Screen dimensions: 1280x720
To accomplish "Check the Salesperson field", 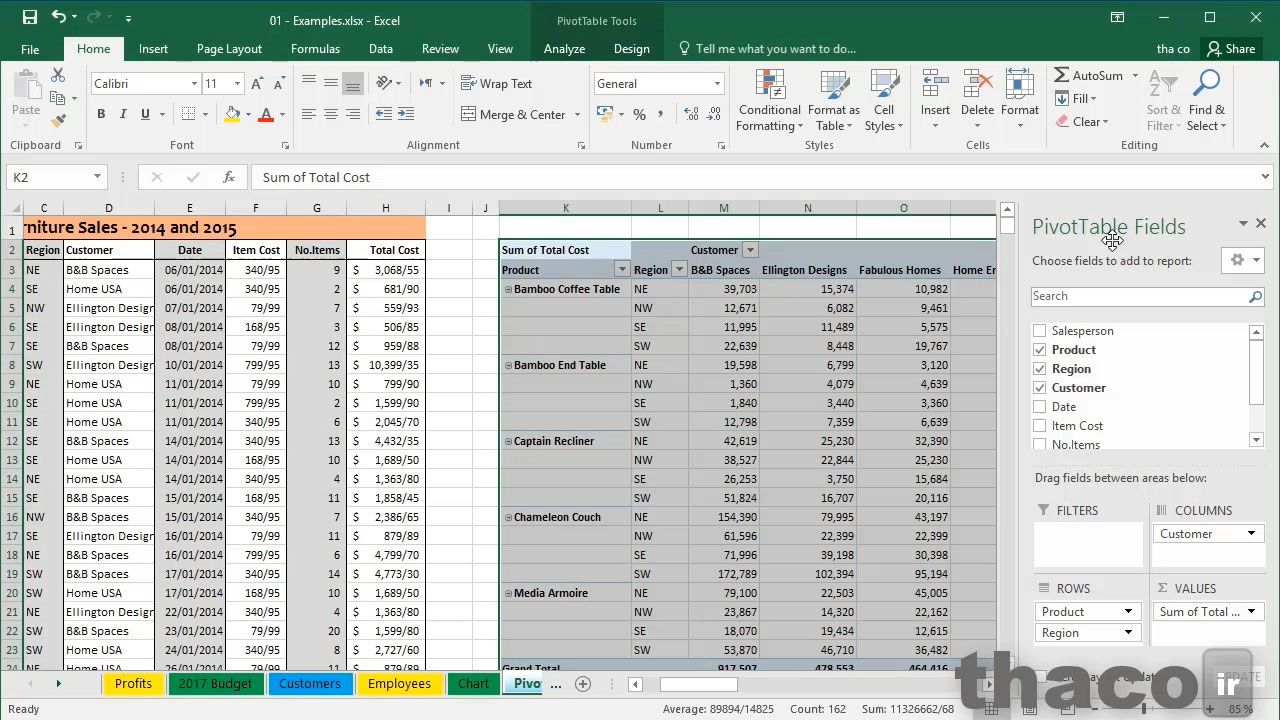I will (x=1040, y=331).
